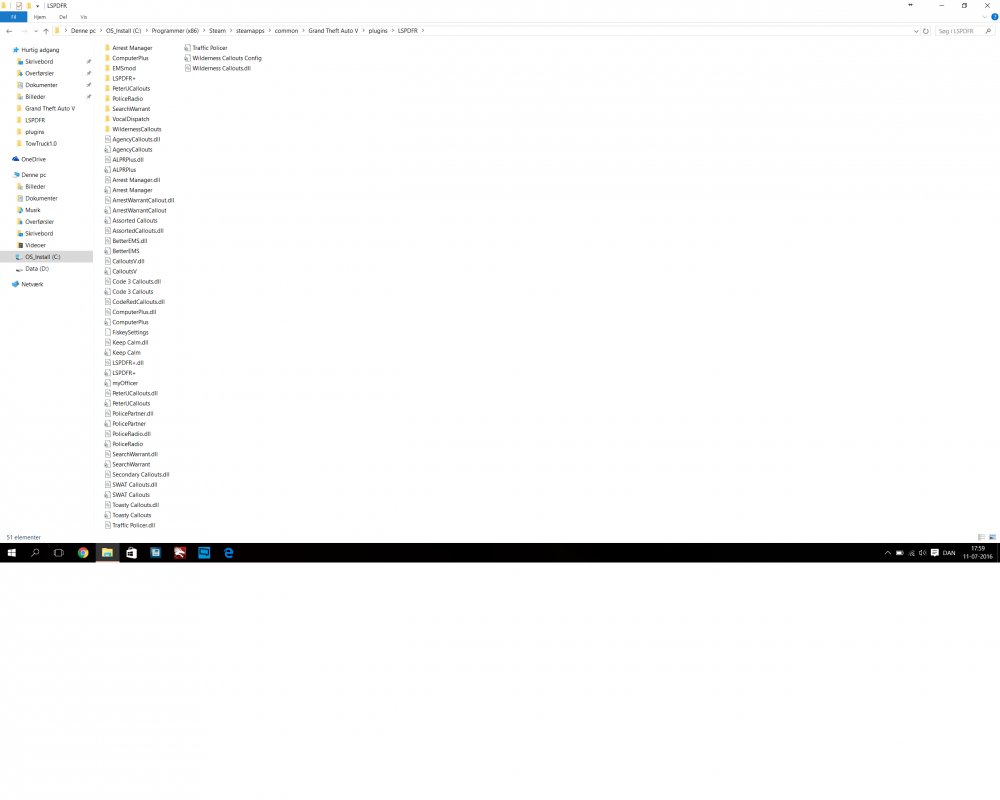
Task: Launch Microsoft Edge from taskbar
Action: pyautogui.click(x=228, y=553)
